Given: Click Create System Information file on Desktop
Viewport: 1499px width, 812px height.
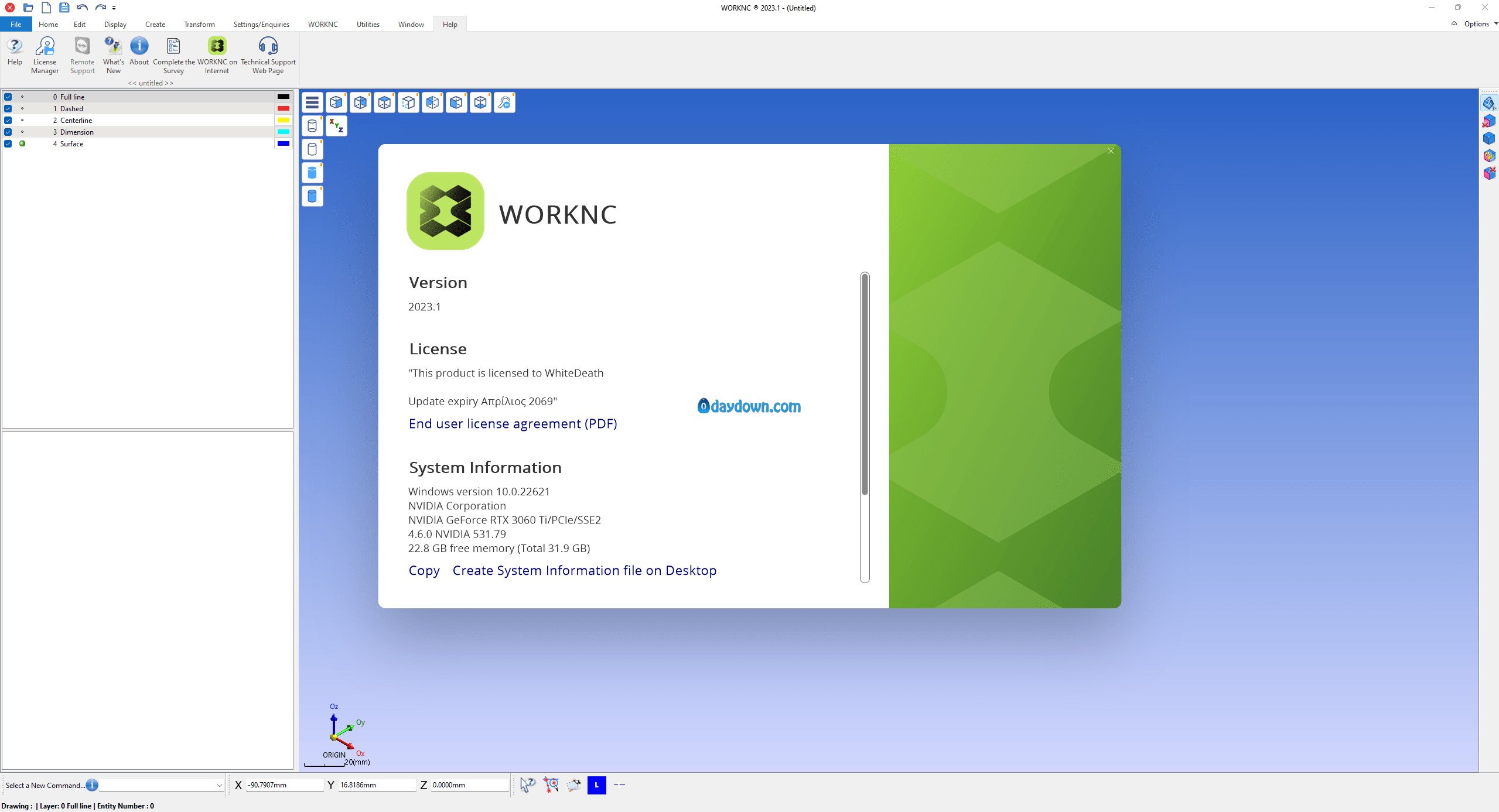Looking at the screenshot, I should 585,570.
